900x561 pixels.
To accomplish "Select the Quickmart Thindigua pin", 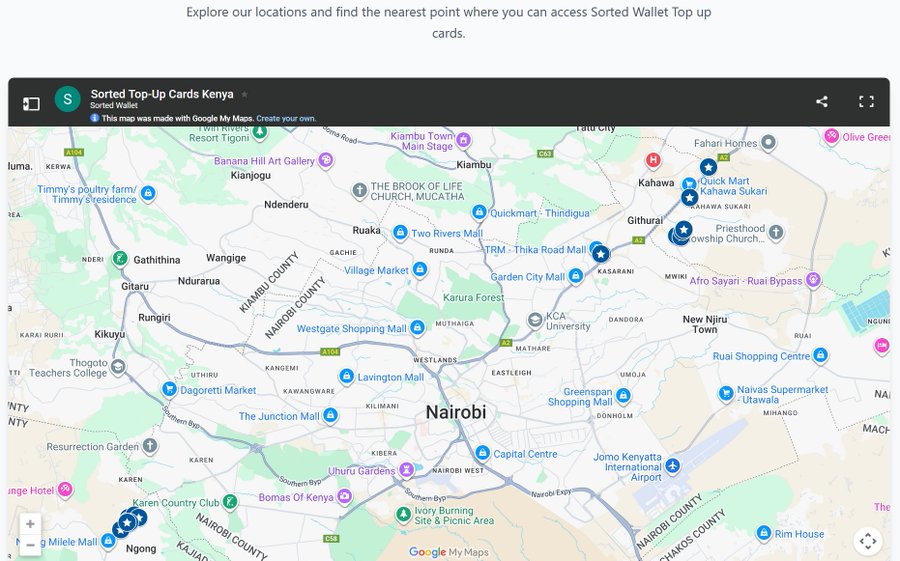I will tap(479, 212).
